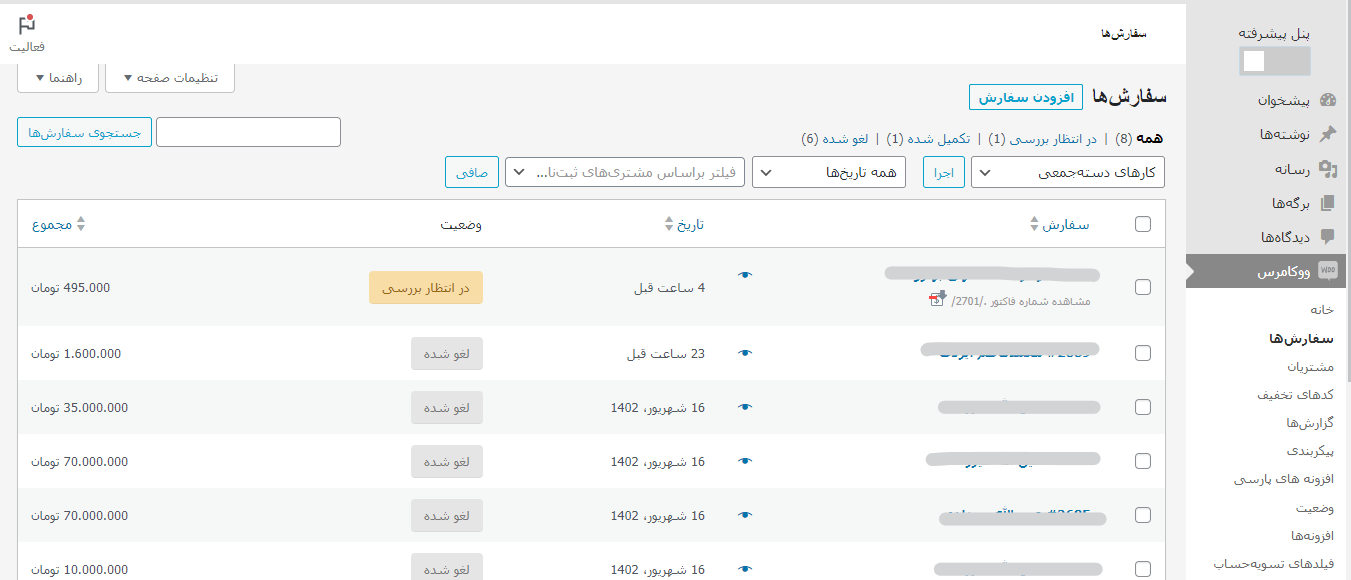Open reports (گزارش‌ها) submenu item
The image size is (1351, 580).
tap(1311, 423)
